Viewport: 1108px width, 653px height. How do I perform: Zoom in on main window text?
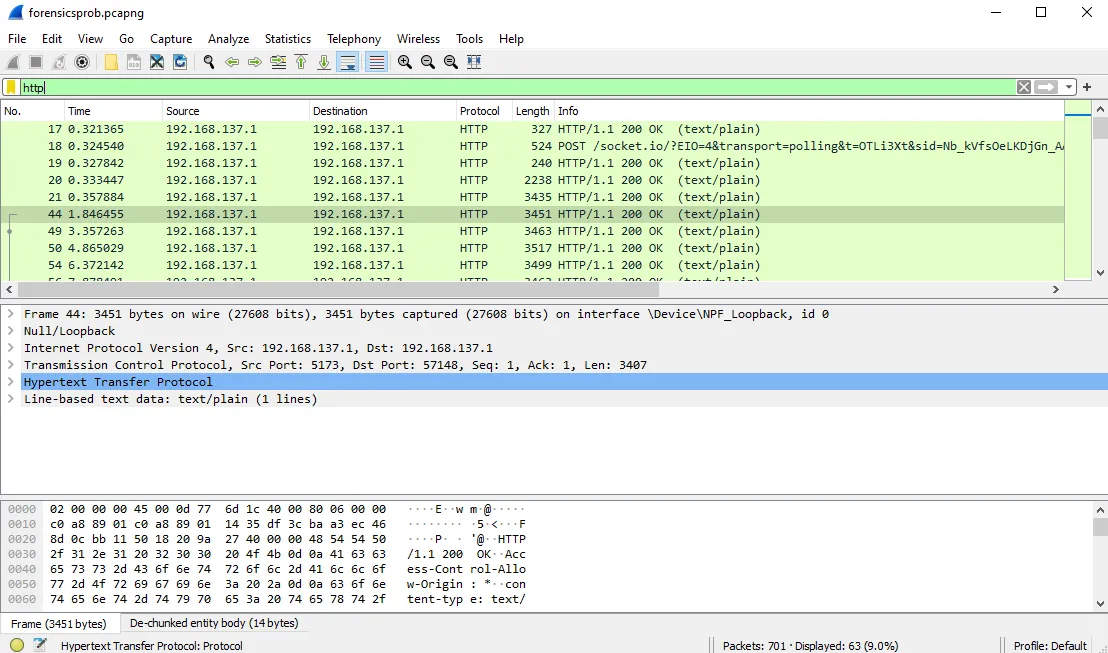[x=405, y=62]
